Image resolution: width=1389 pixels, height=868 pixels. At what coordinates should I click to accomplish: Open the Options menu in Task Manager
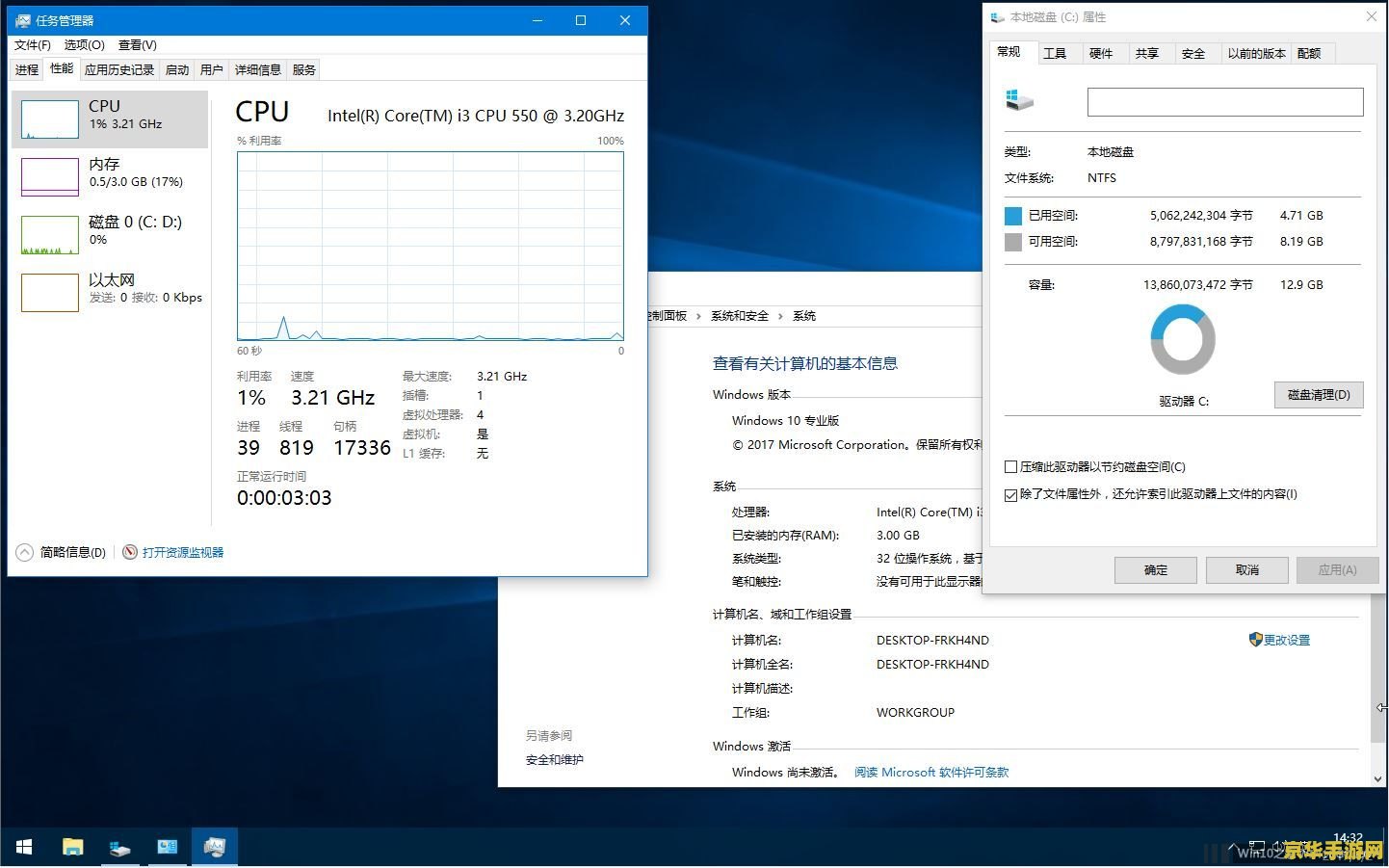tap(85, 45)
